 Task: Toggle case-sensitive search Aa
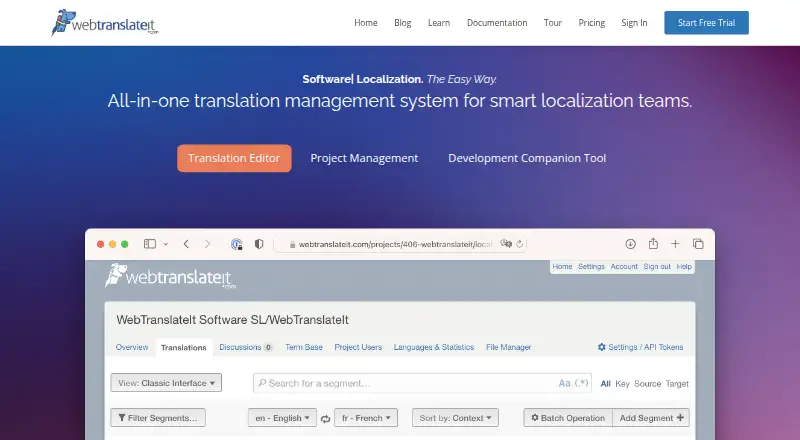click(x=564, y=383)
